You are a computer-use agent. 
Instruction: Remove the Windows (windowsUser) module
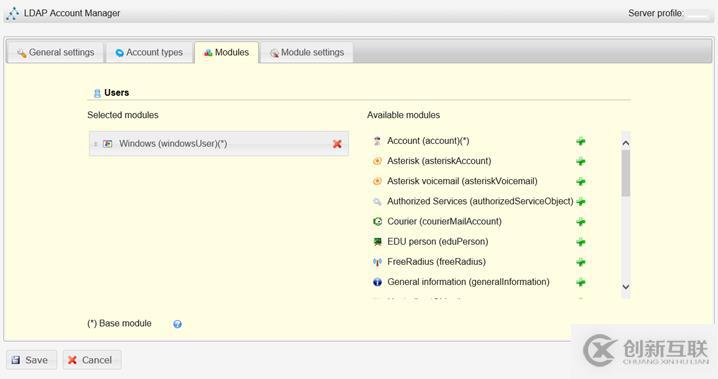point(337,144)
